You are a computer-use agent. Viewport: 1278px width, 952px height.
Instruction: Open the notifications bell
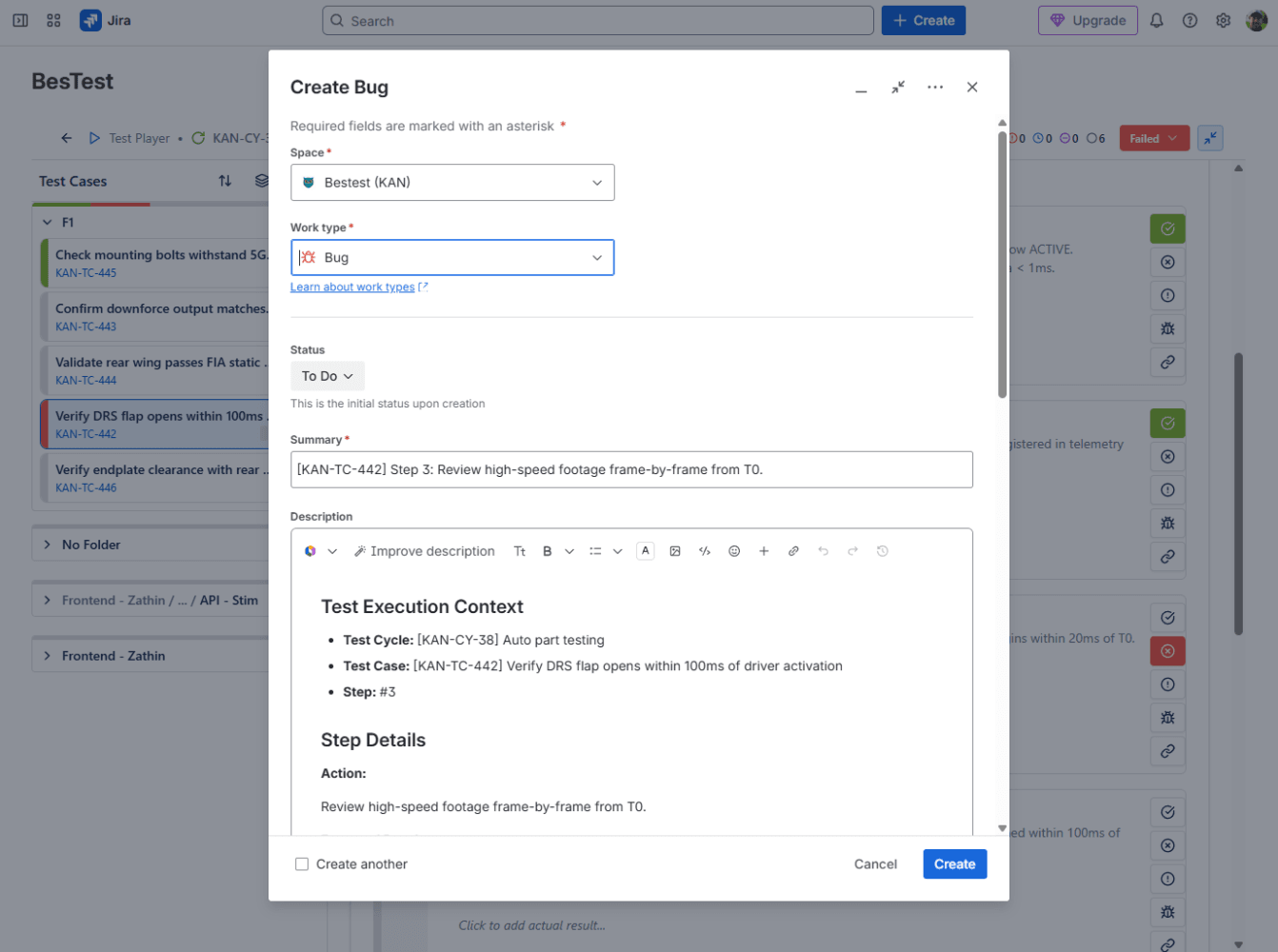pos(1156,20)
